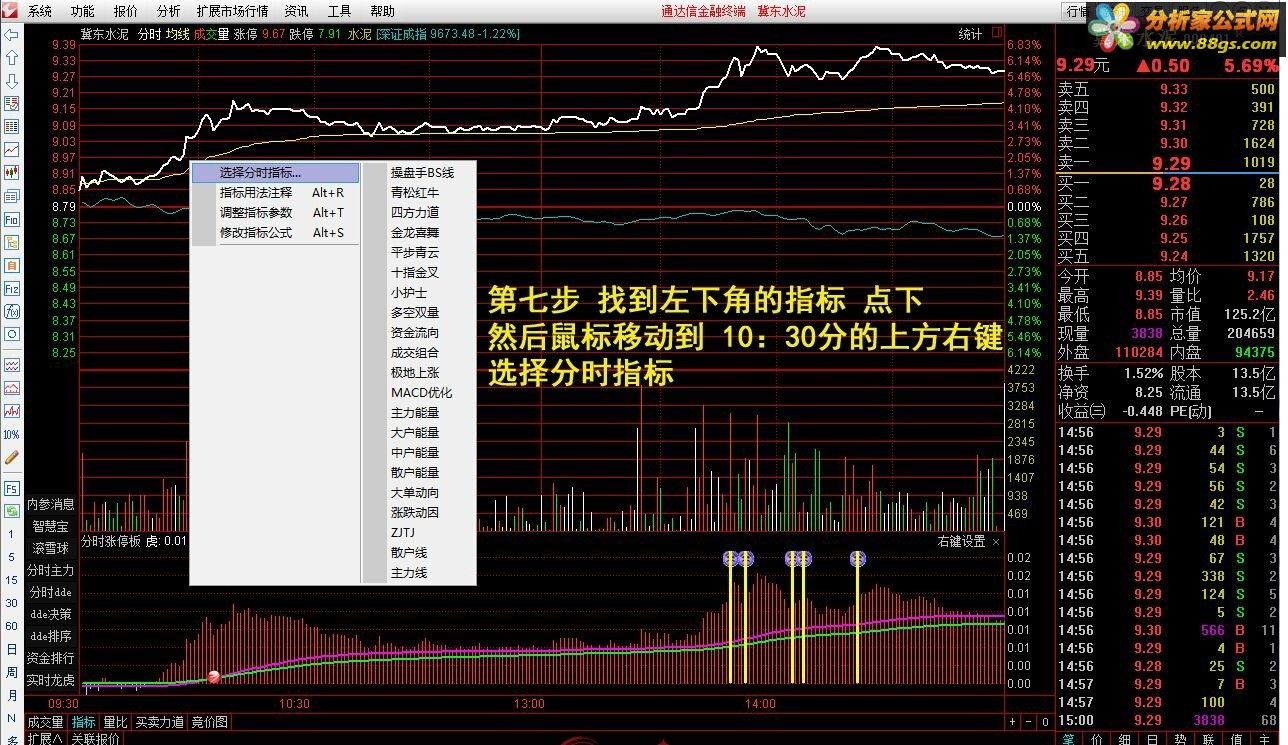Click the plus zoom button below the chart

click(x=1013, y=722)
